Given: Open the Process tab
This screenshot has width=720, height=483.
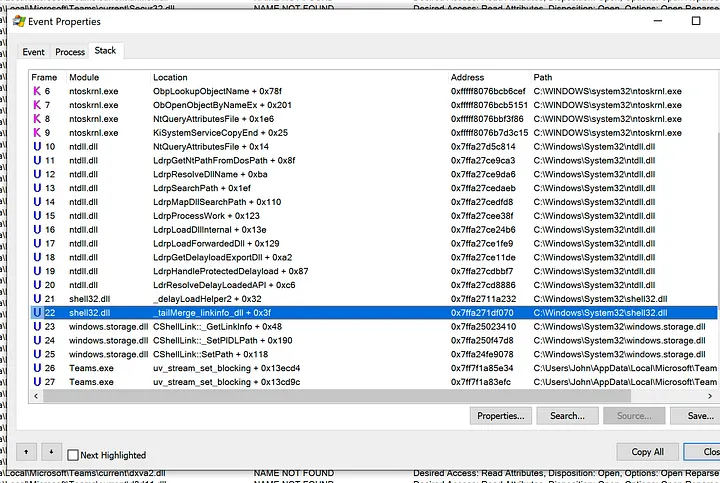Looking at the screenshot, I should (70, 52).
